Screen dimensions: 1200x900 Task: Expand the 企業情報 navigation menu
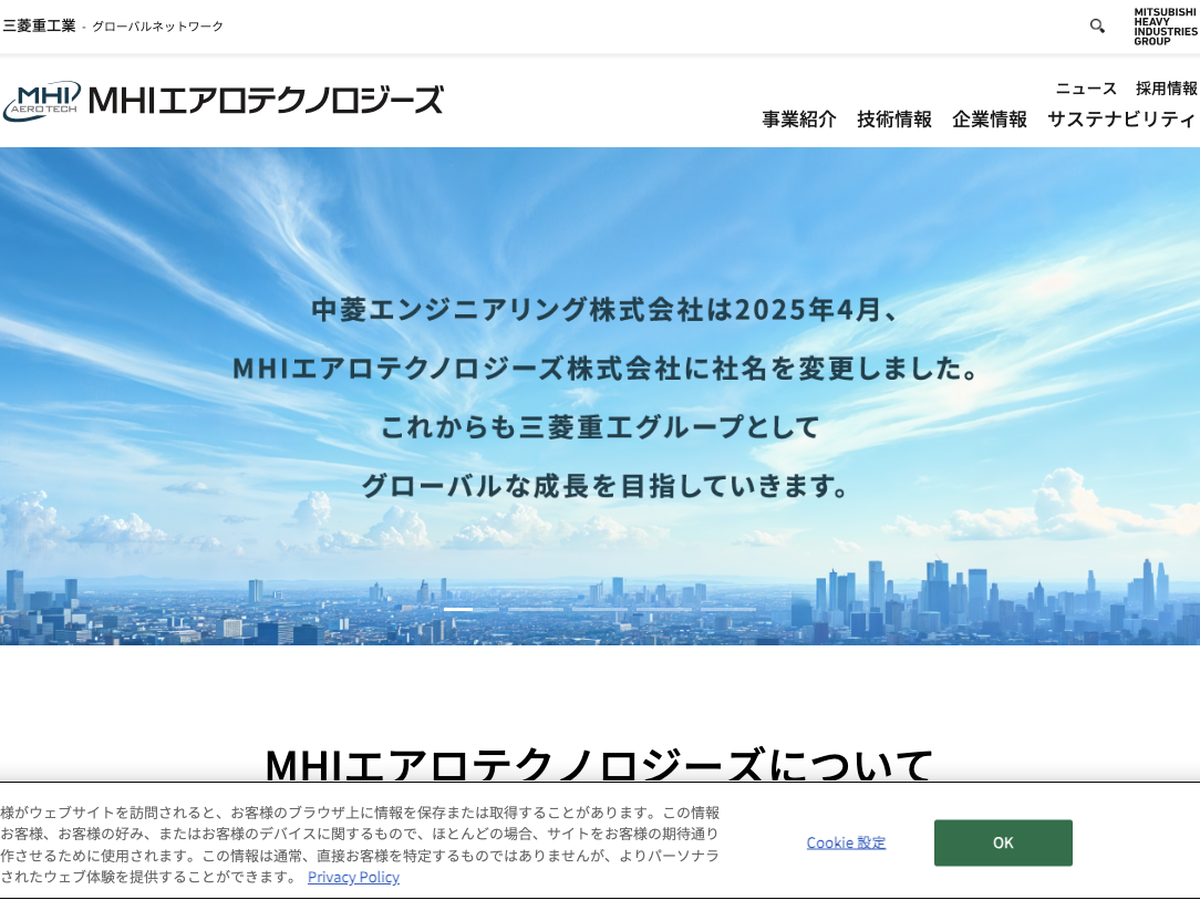click(x=989, y=119)
